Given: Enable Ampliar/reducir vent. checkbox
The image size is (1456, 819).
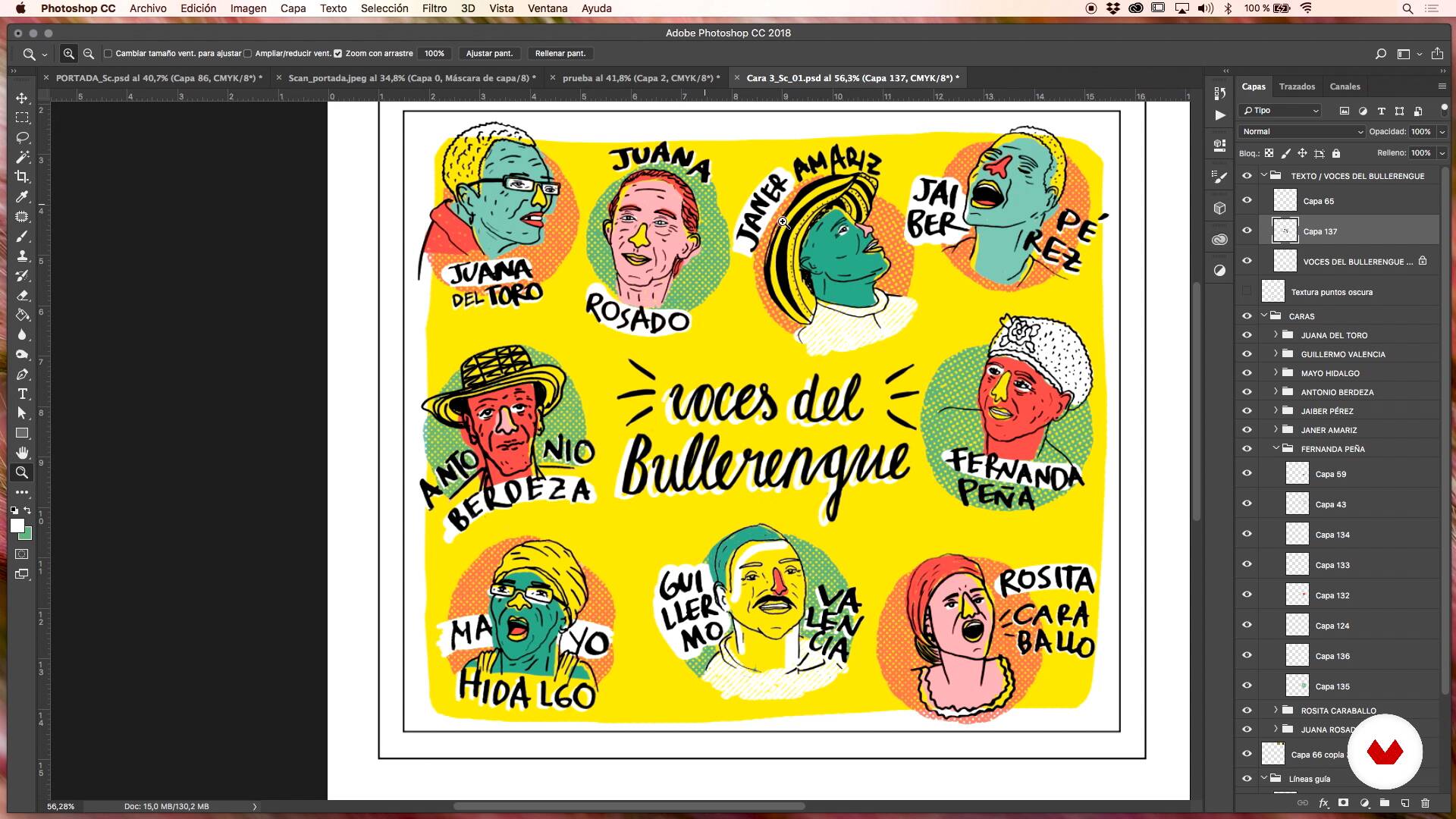Looking at the screenshot, I should tap(247, 54).
